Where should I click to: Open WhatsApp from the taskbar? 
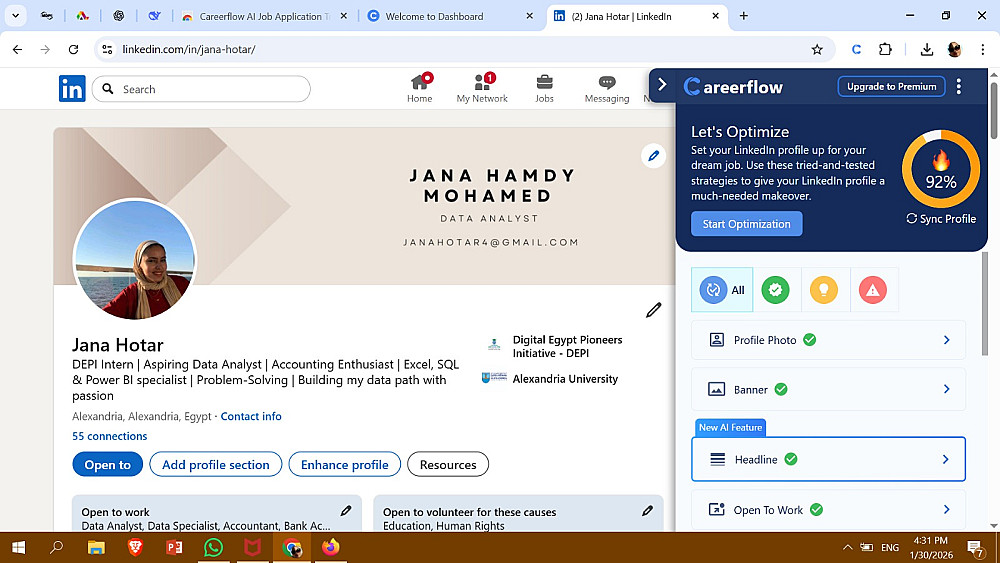point(213,547)
